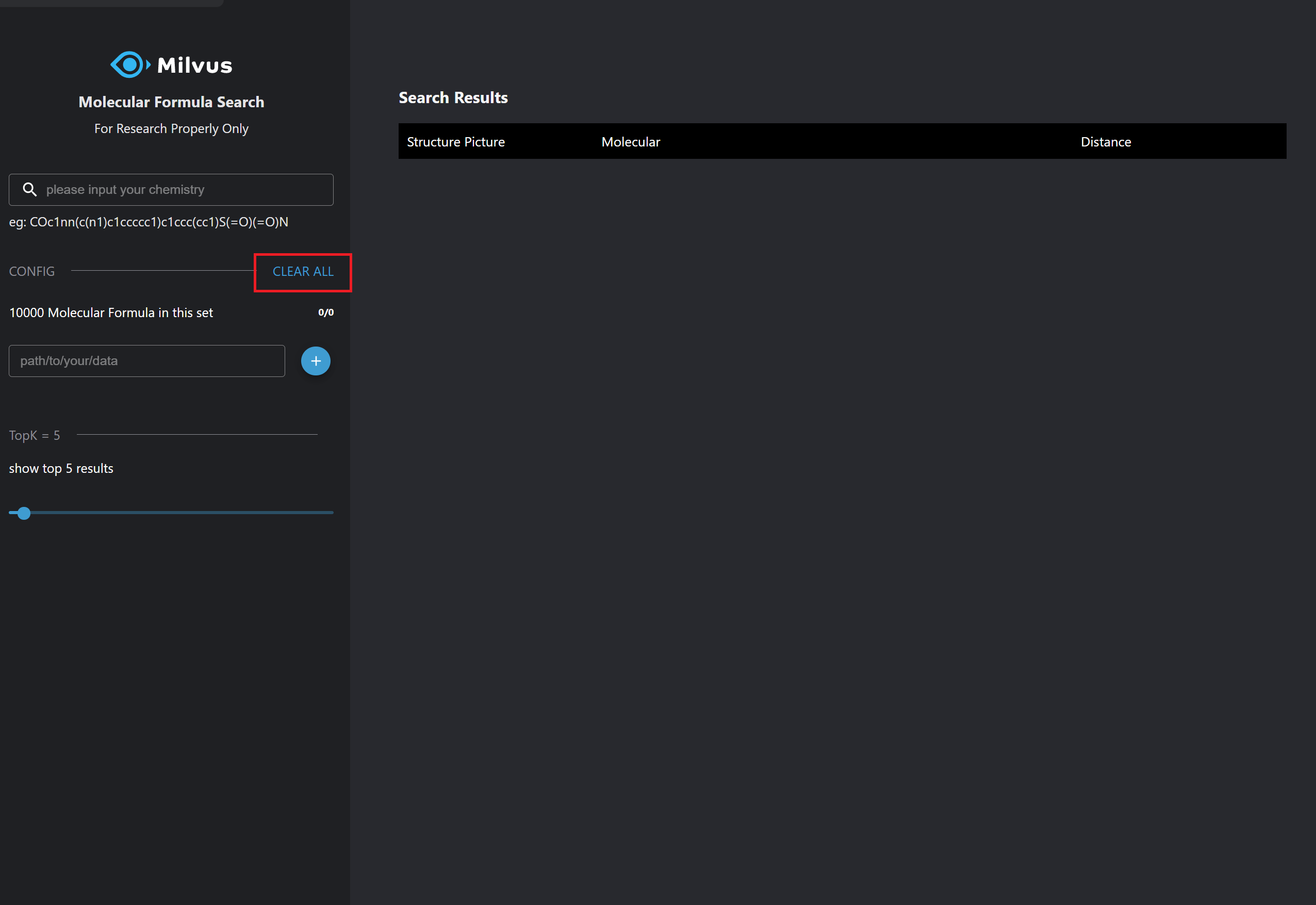Click the Molecular column header

coord(631,142)
